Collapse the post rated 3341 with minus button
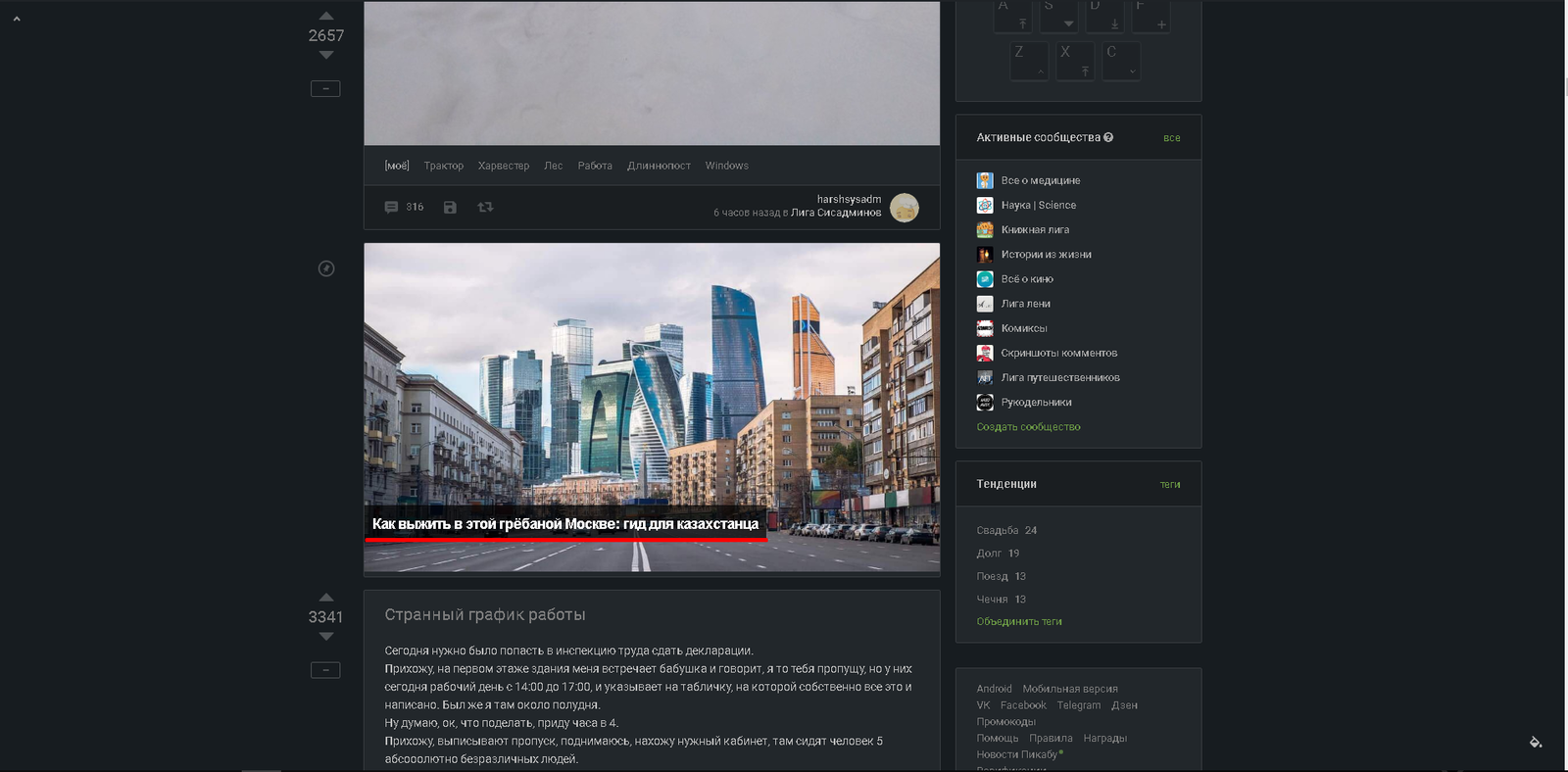The height and width of the screenshot is (772, 1568). click(325, 670)
